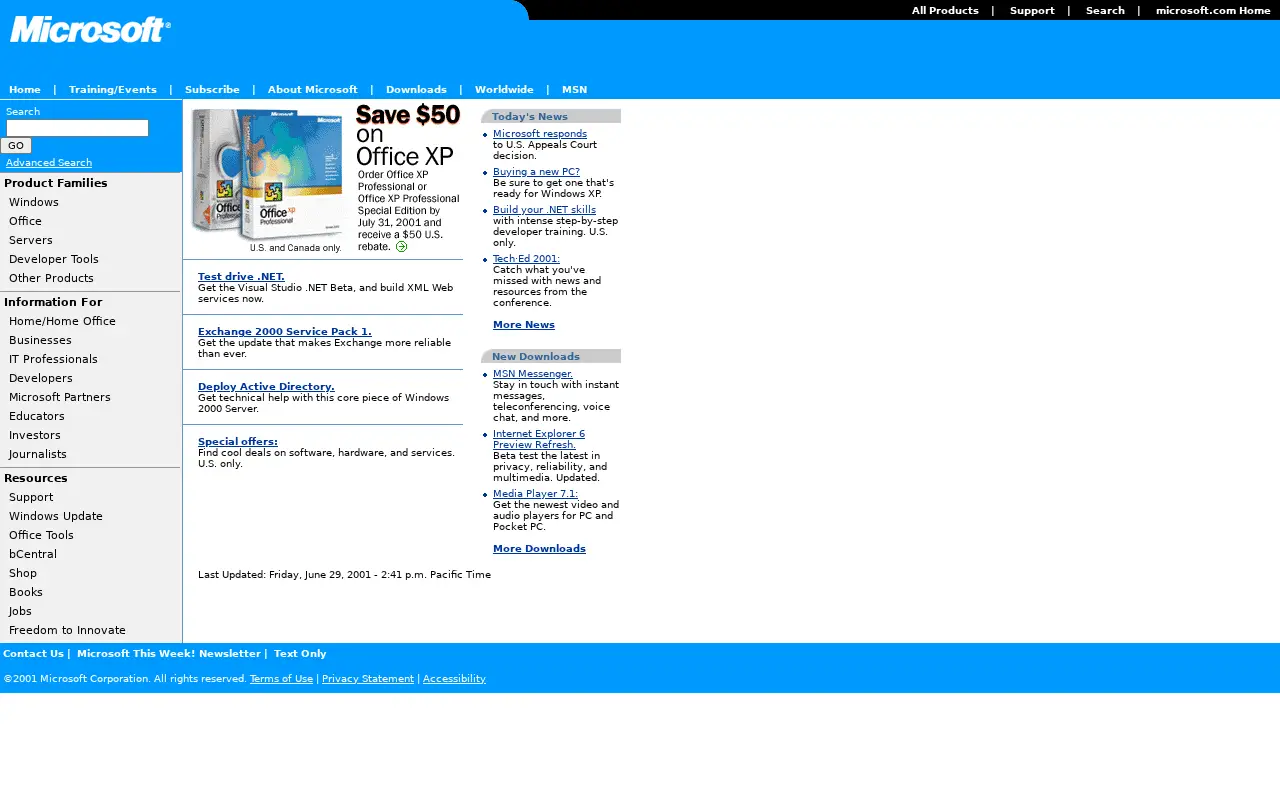Open Microsoft This Week! Newsletter link
This screenshot has width=1280, height=800.
point(169,654)
